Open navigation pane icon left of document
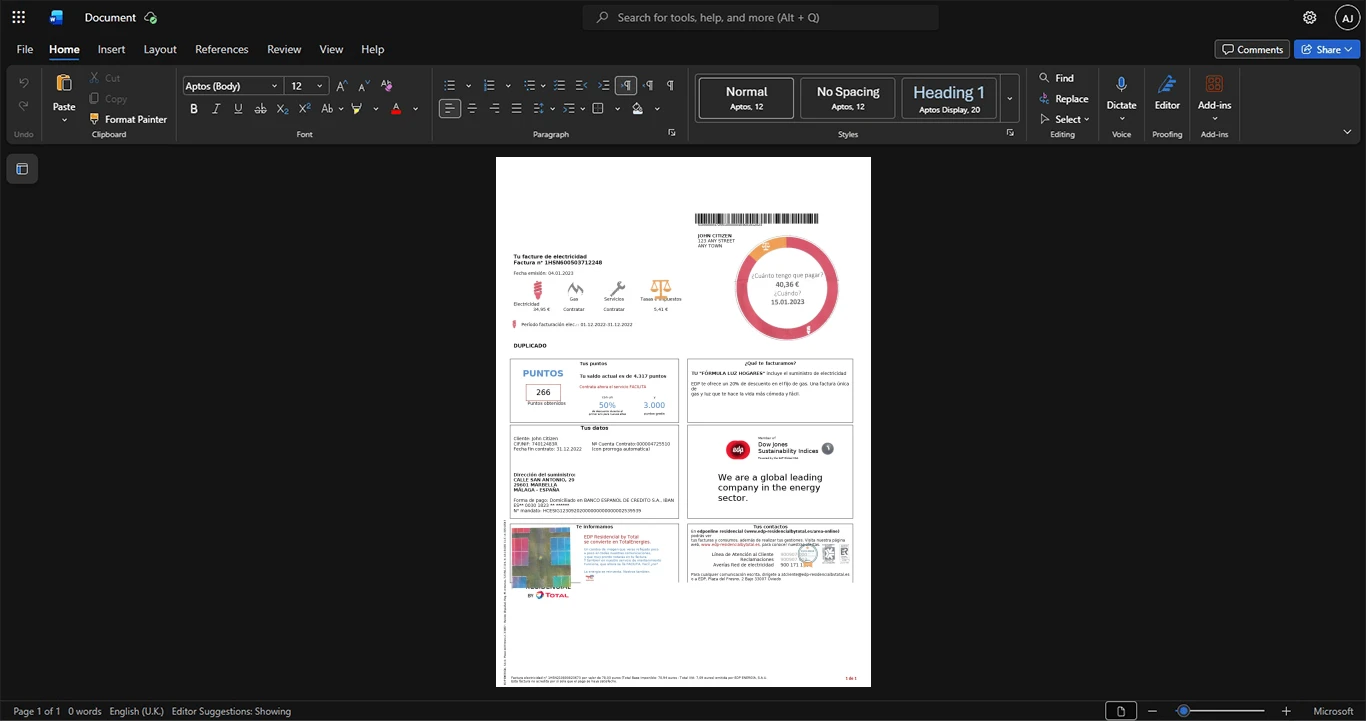 click(x=22, y=169)
